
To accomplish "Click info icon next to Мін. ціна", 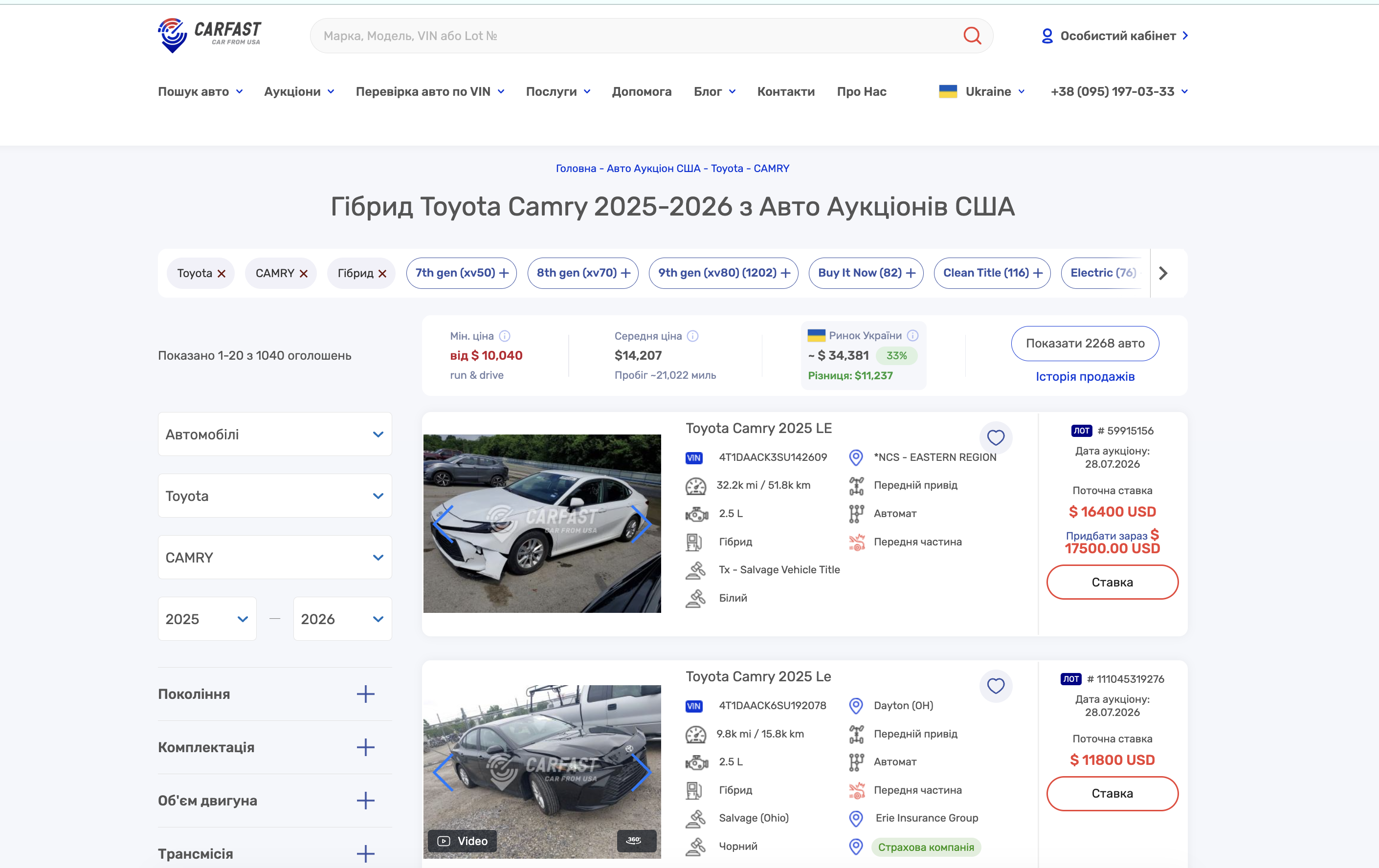I will tap(505, 336).
